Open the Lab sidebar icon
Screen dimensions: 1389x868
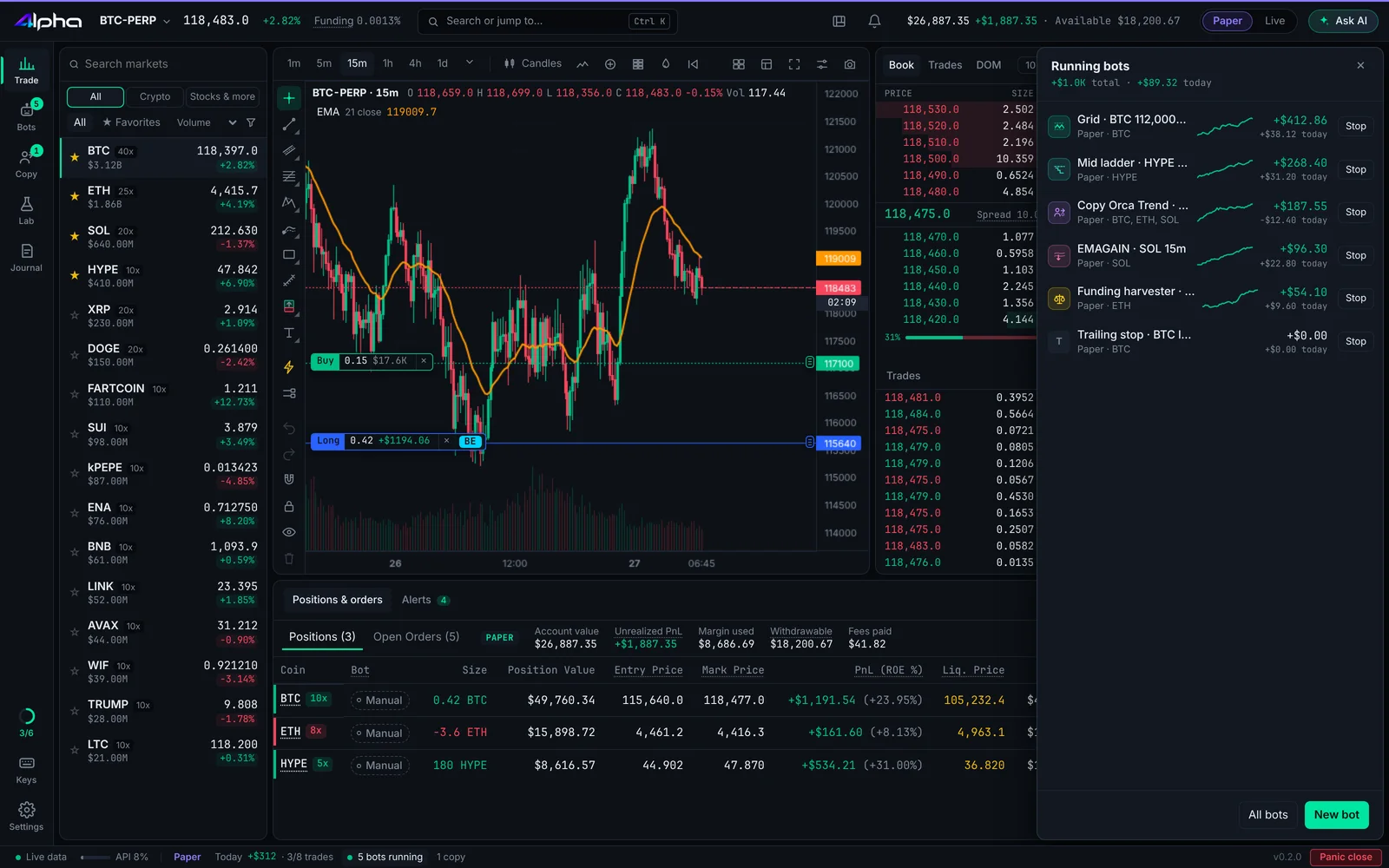(26, 209)
